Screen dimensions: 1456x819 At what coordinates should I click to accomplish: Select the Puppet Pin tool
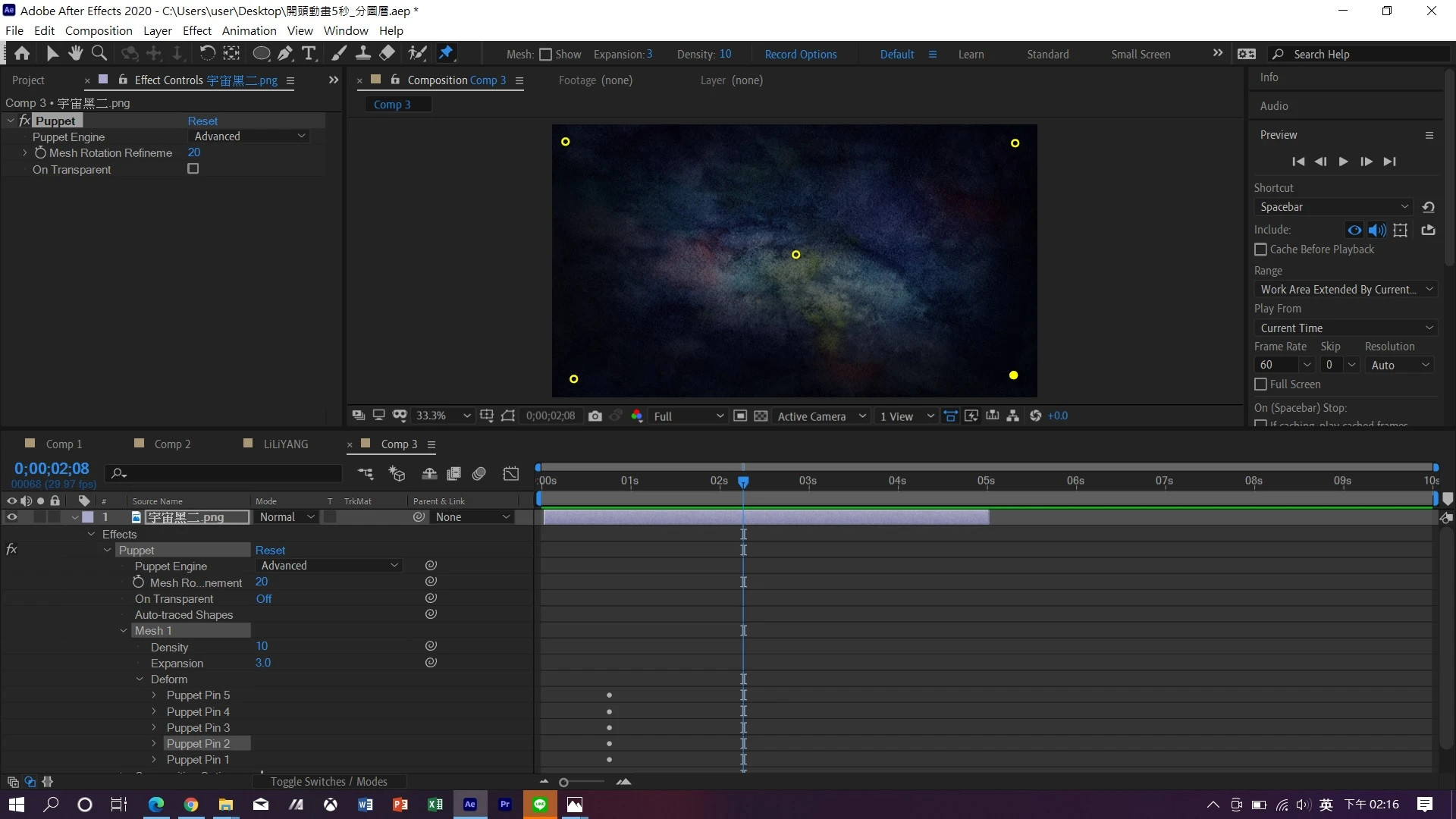pyautogui.click(x=446, y=53)
